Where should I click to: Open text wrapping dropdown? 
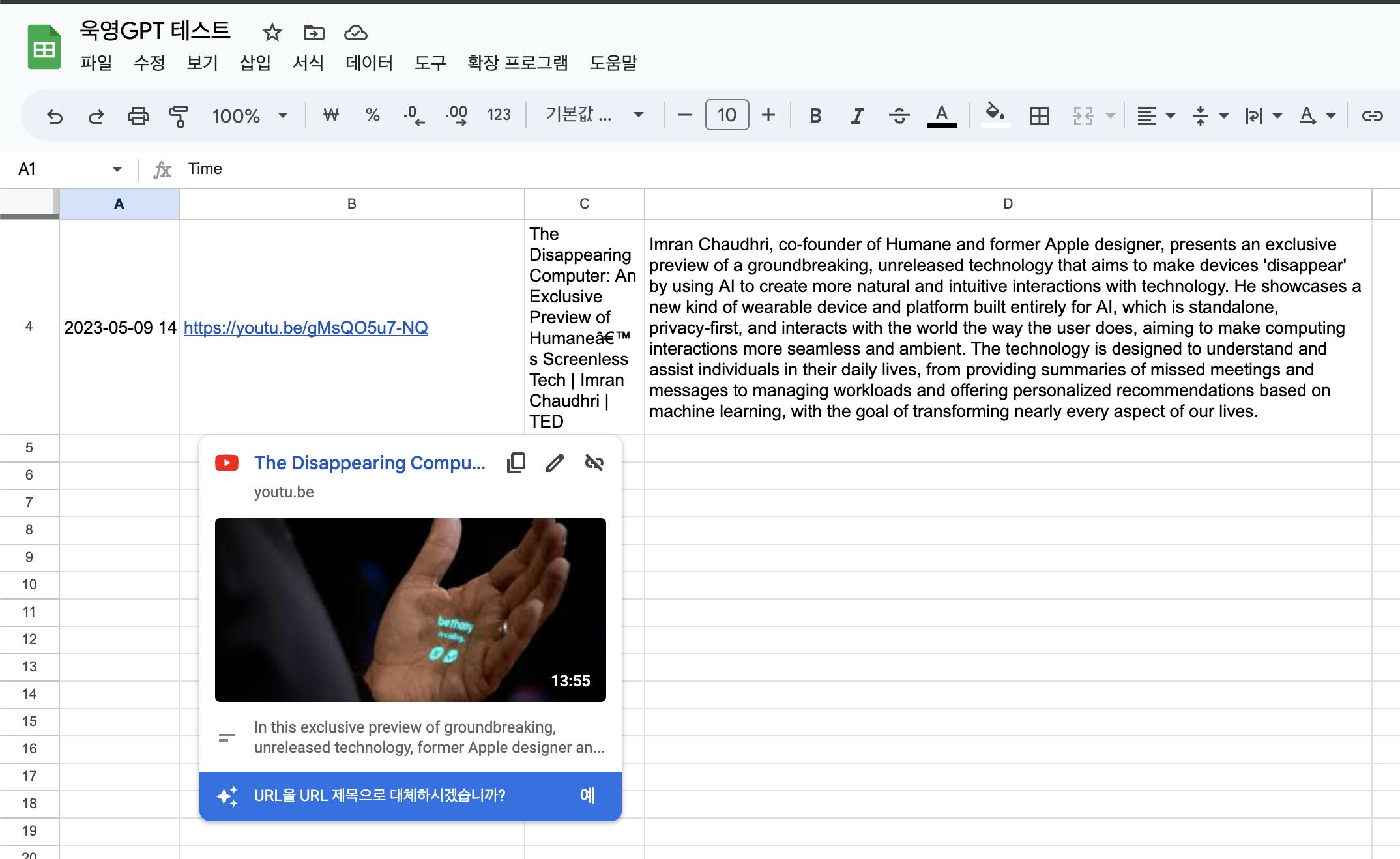[x=1262, y=116]
